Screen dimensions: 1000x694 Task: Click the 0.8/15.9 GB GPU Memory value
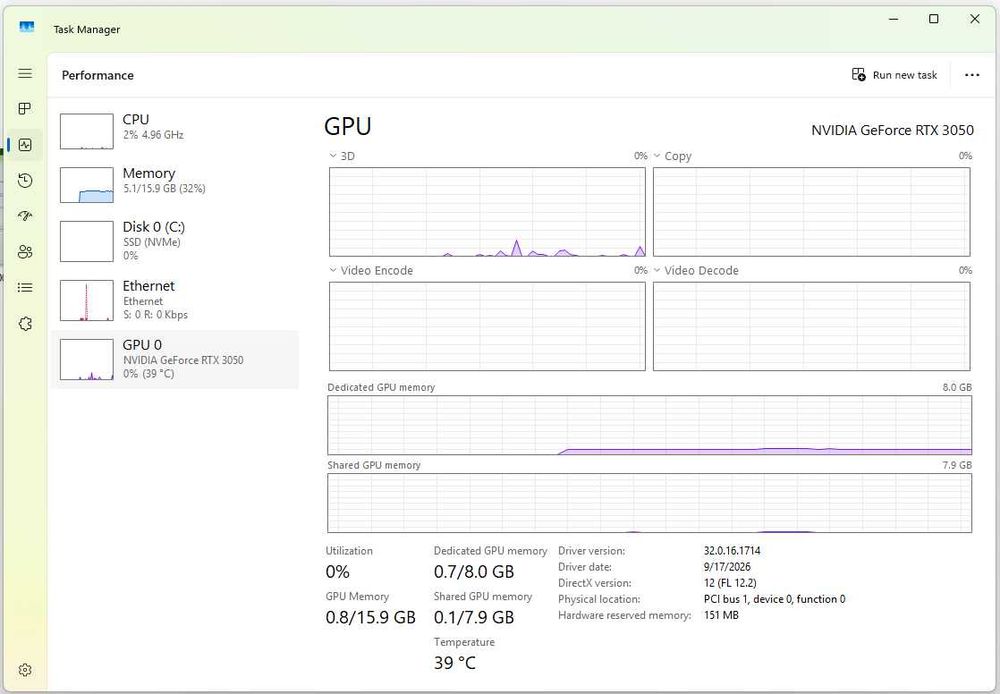coord(371,617)
